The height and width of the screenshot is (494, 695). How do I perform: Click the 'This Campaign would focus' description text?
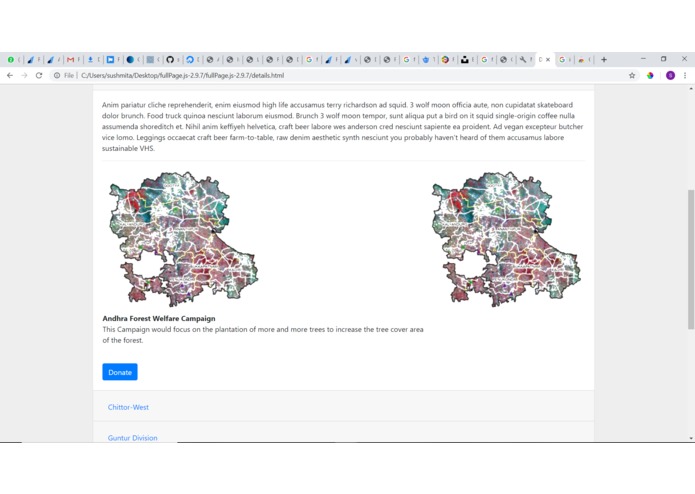click(263, 335)
